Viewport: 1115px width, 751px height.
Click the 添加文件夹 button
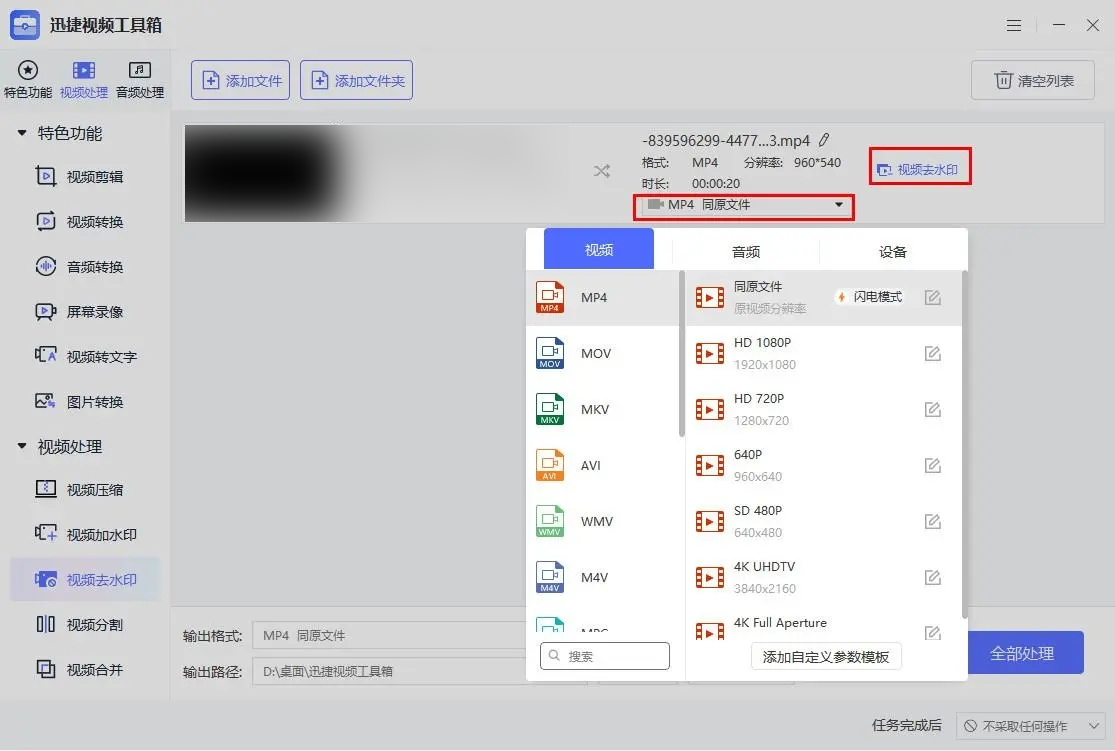tap(356, 80)
